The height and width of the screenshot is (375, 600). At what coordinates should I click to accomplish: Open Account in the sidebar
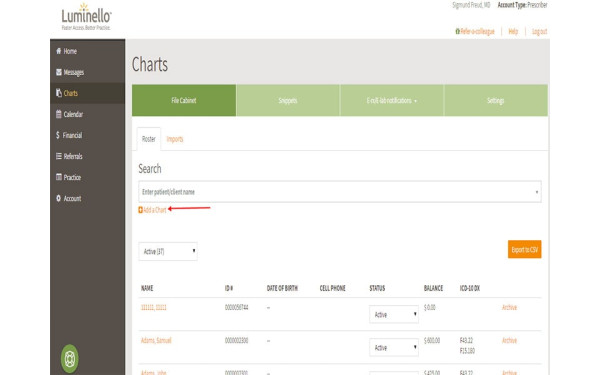[x=87, y=198]
